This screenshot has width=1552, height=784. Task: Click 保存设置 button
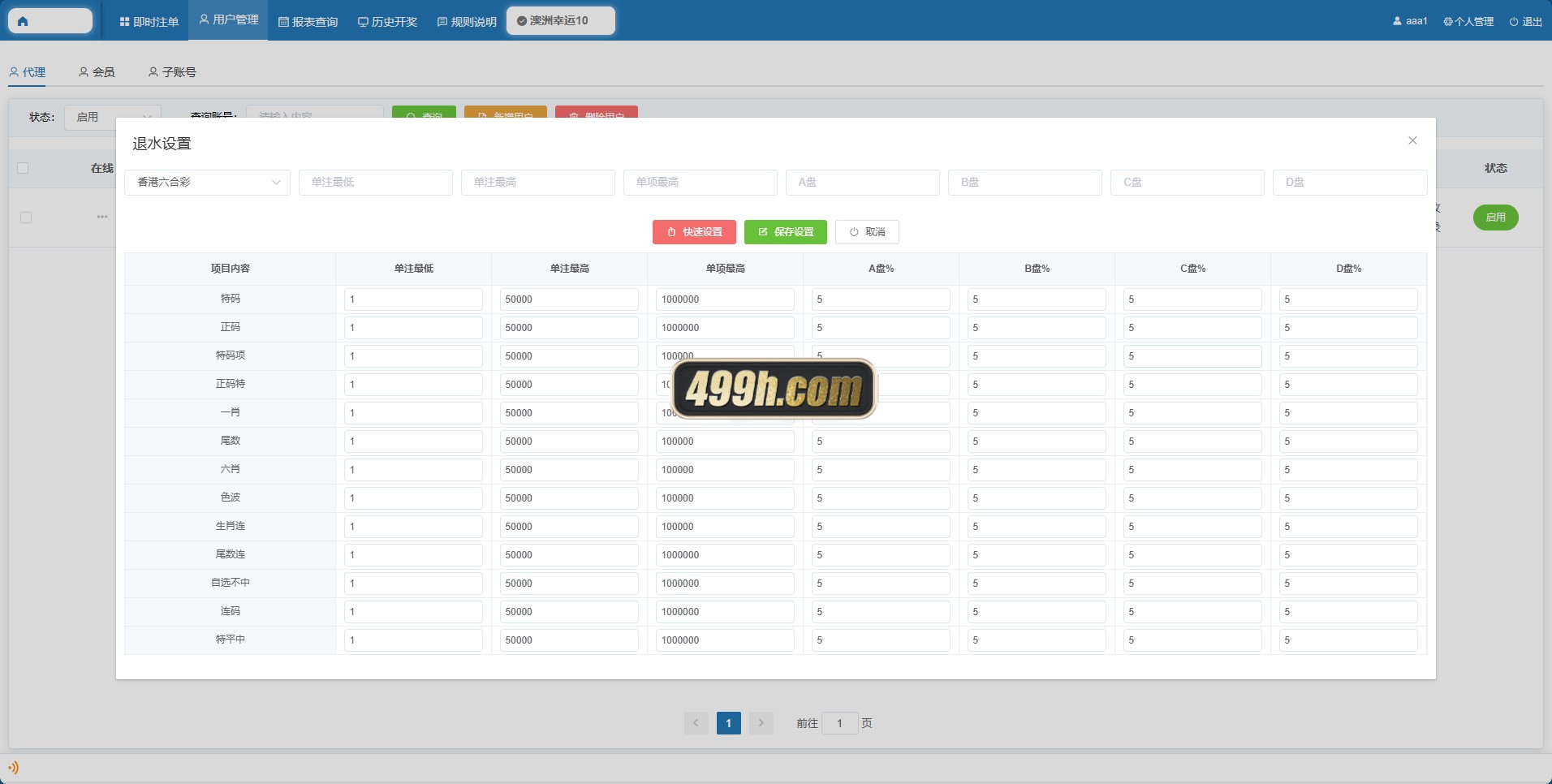point(785,232)
